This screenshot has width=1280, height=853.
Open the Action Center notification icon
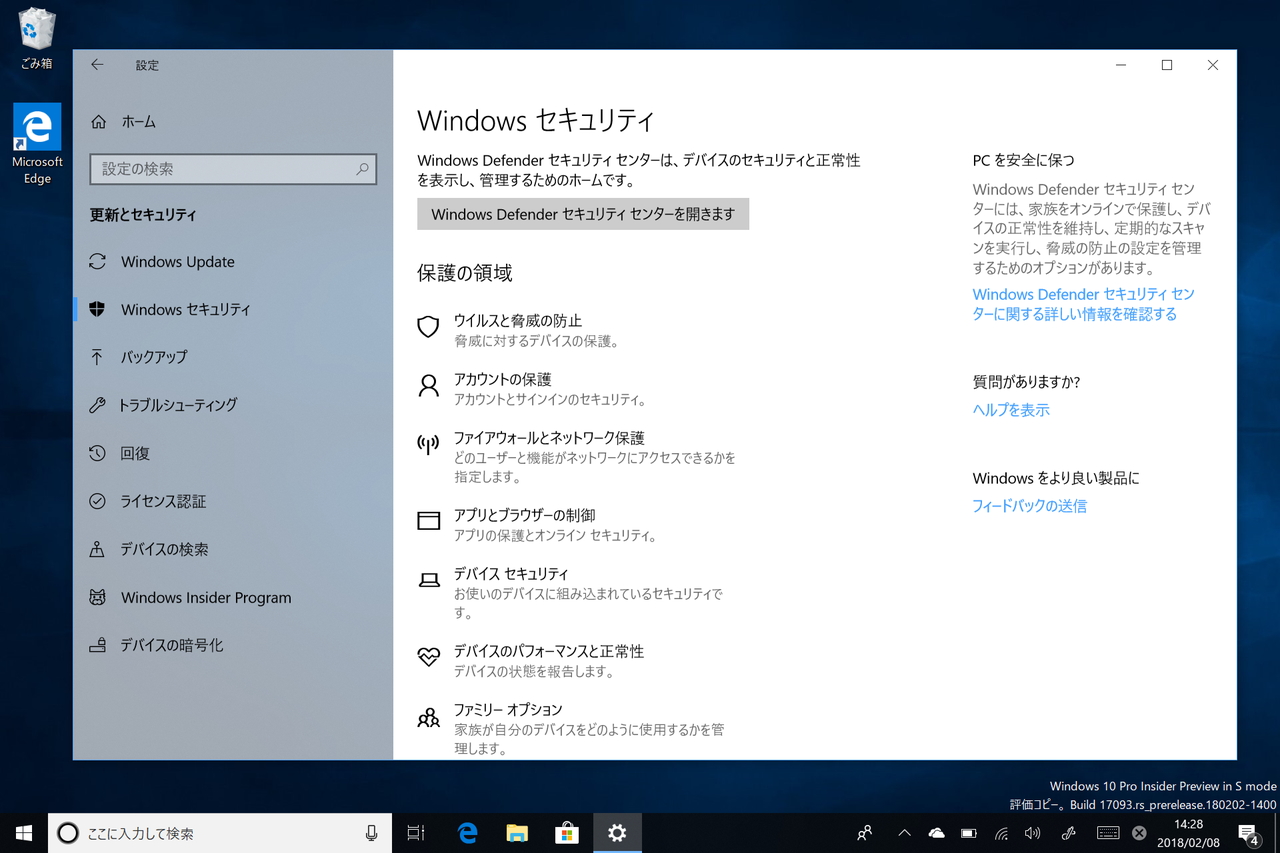(x=1249, y=832)
